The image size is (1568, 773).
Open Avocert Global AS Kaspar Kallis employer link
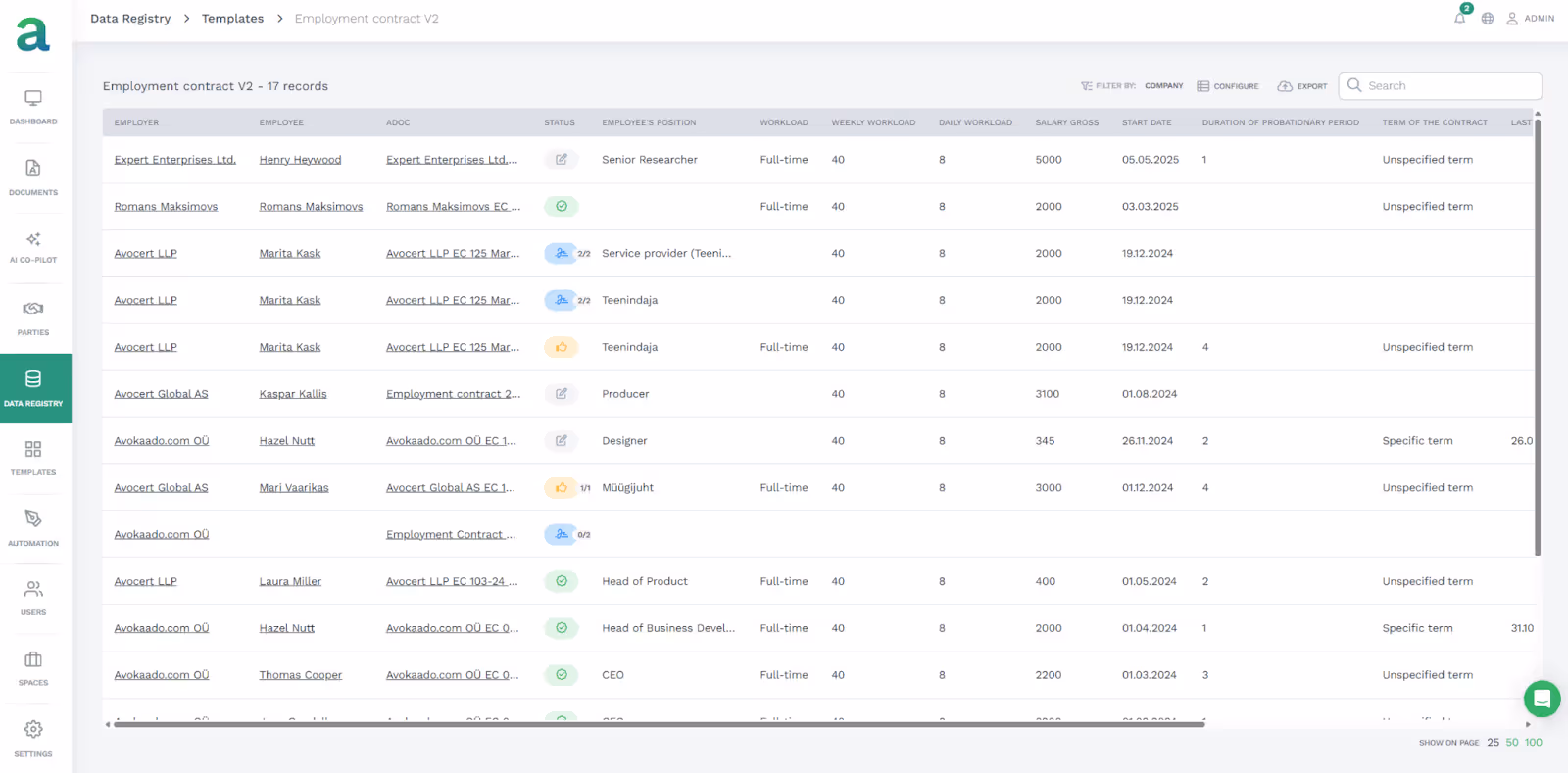(161, 394)
